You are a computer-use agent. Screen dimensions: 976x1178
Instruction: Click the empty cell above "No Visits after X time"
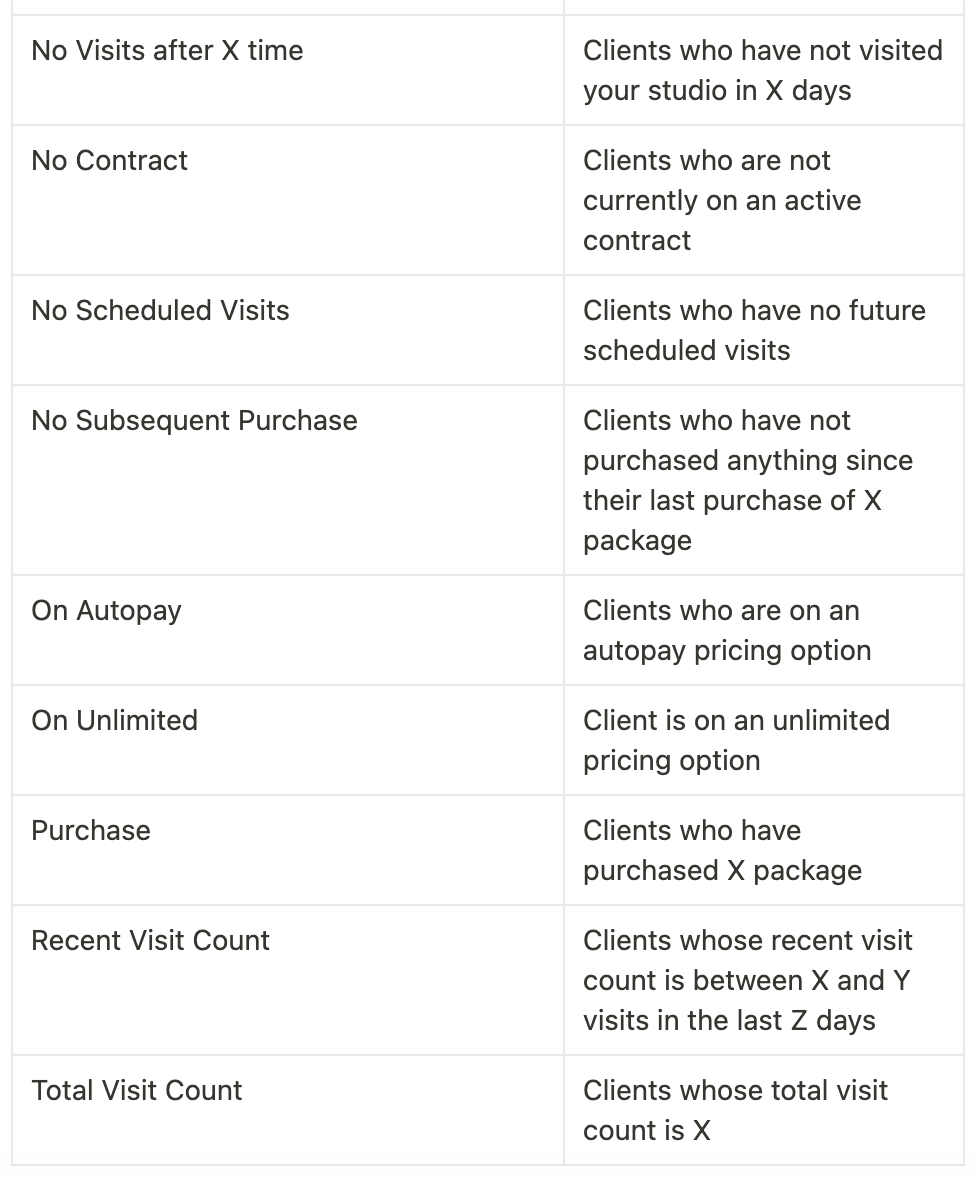(288, 7)
